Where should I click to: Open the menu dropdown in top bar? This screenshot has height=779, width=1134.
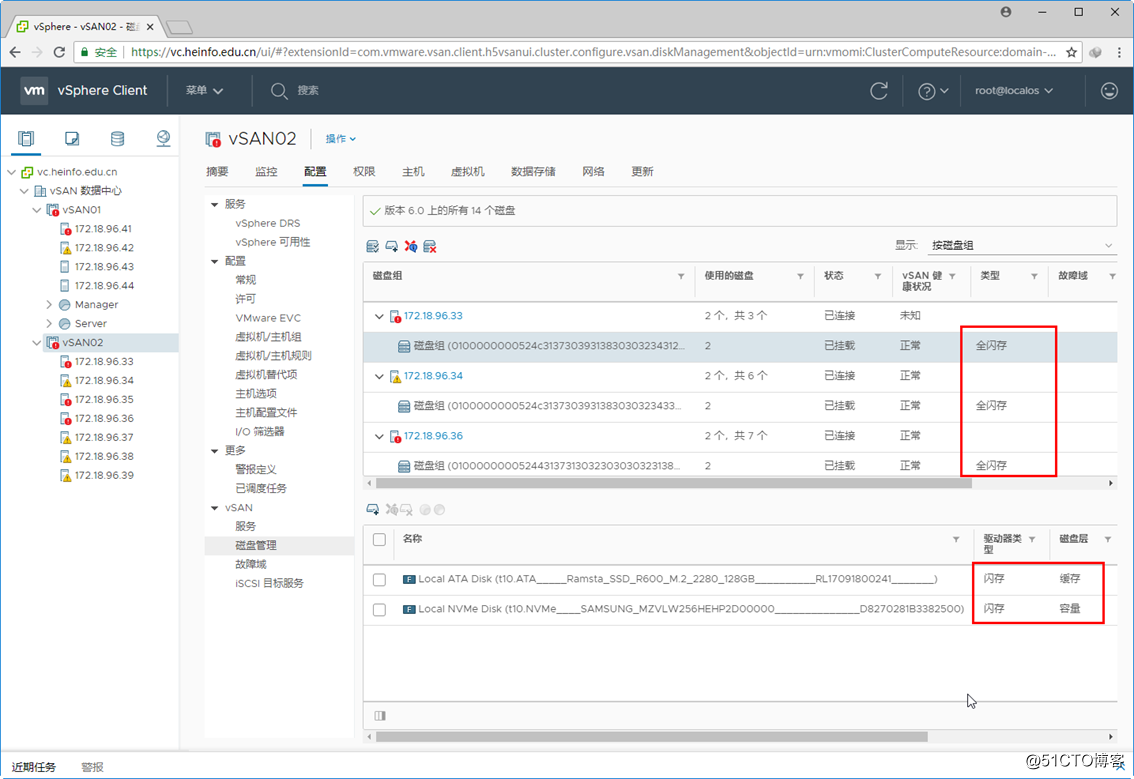(x=204, y=90)
